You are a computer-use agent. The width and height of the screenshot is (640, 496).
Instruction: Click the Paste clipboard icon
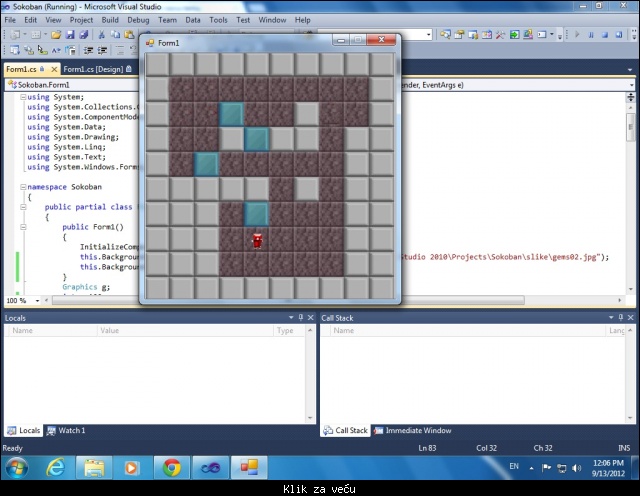(x=129, y=35)
